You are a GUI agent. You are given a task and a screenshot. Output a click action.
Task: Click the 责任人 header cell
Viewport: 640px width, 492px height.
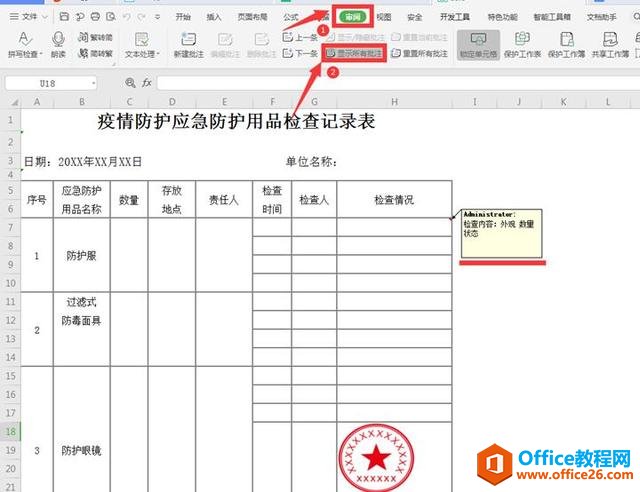click(224, 200)
